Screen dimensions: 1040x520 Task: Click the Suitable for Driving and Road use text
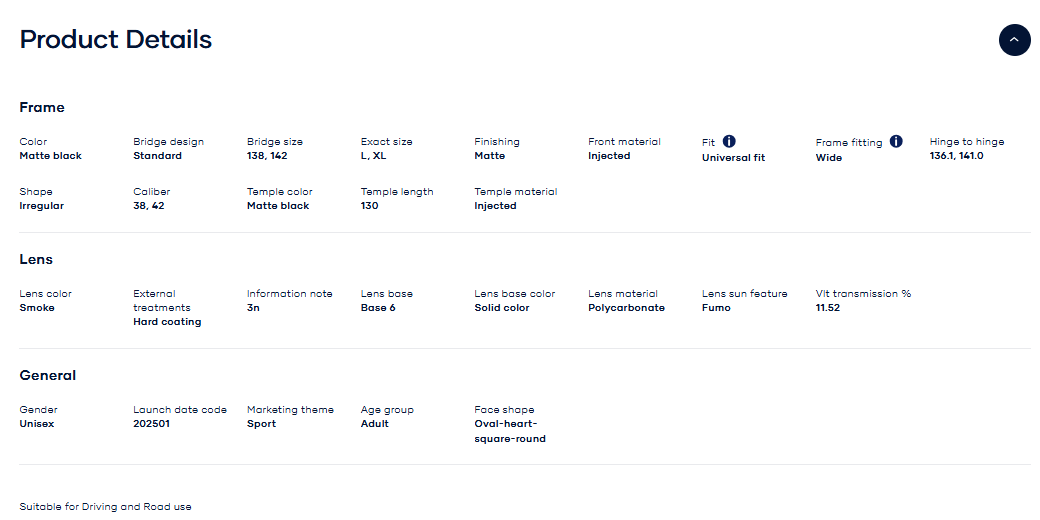[105, 507]
